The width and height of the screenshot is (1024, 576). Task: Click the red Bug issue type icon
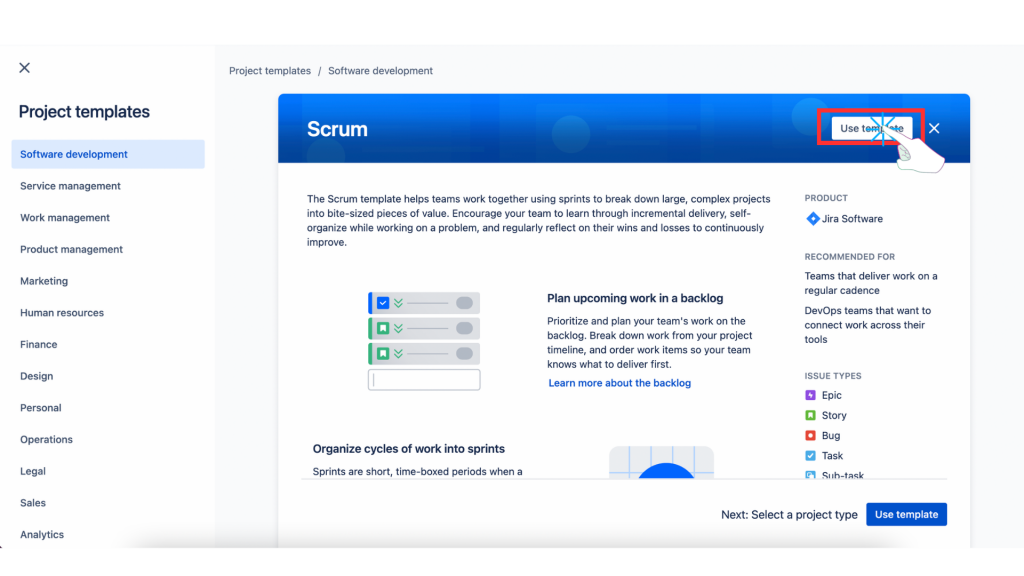[x=810, y=436]
